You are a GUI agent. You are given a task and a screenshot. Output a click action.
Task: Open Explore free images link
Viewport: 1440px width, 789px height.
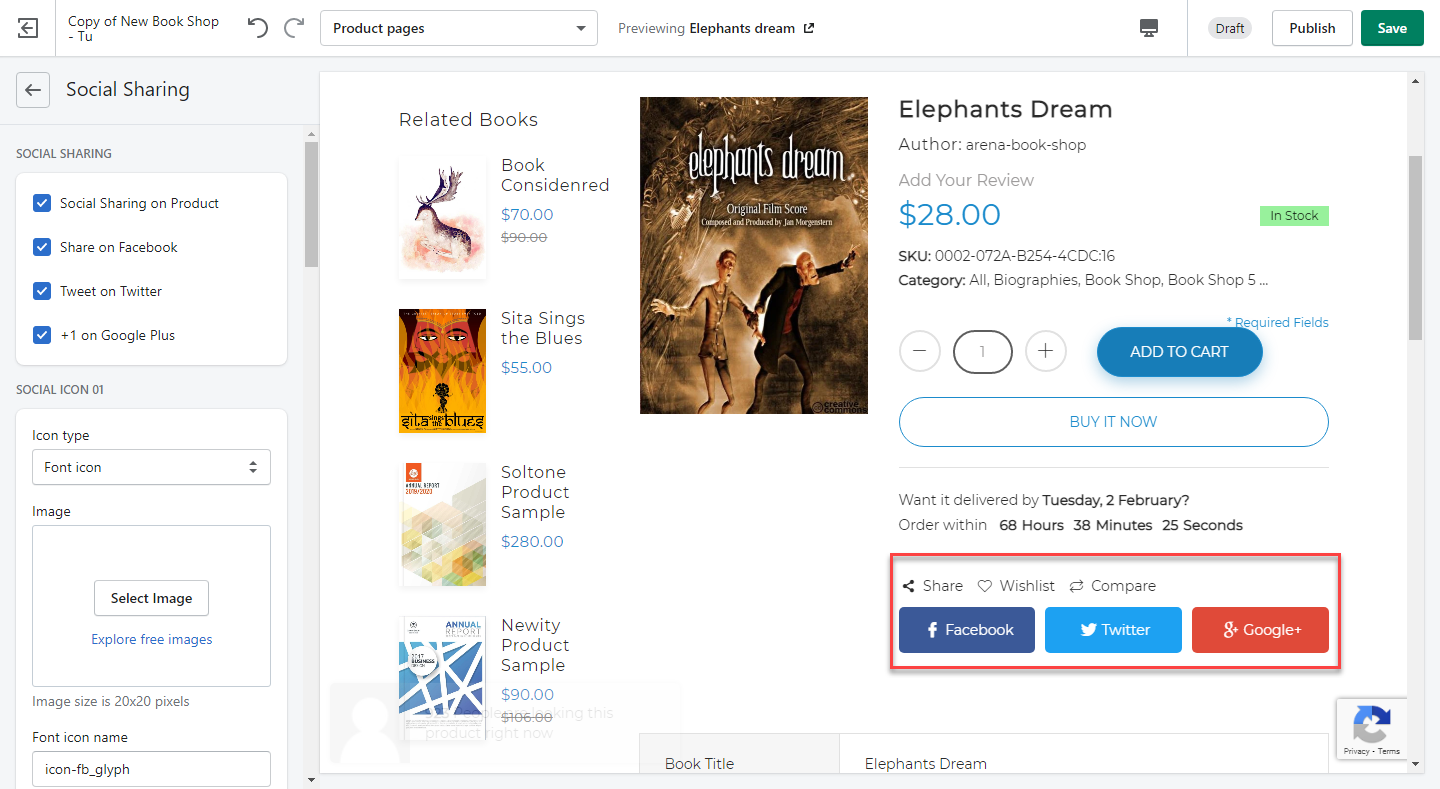[x=152, y=640]
